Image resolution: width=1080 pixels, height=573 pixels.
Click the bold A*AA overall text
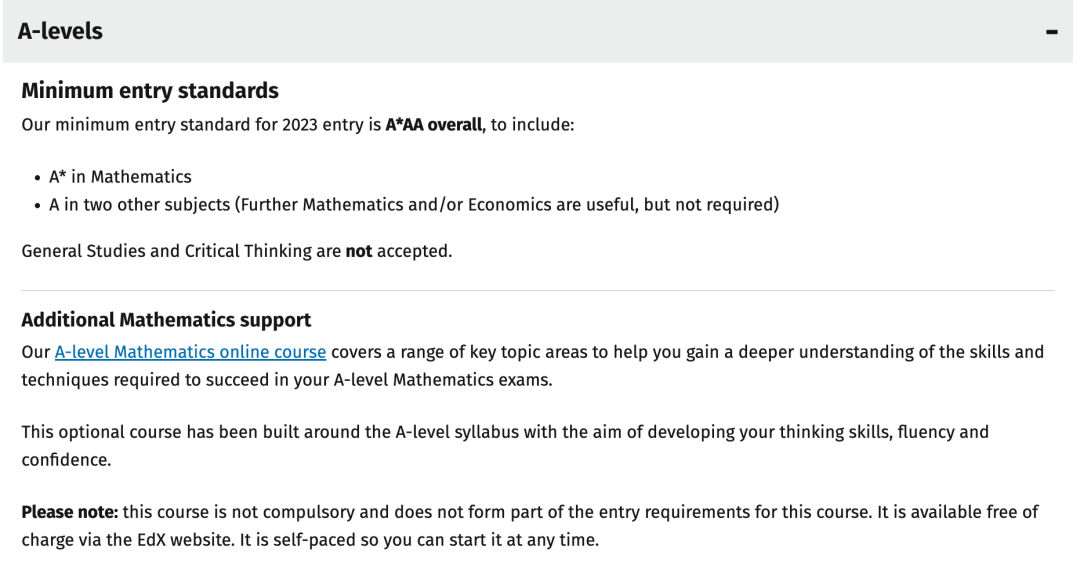tap(434, 125)
